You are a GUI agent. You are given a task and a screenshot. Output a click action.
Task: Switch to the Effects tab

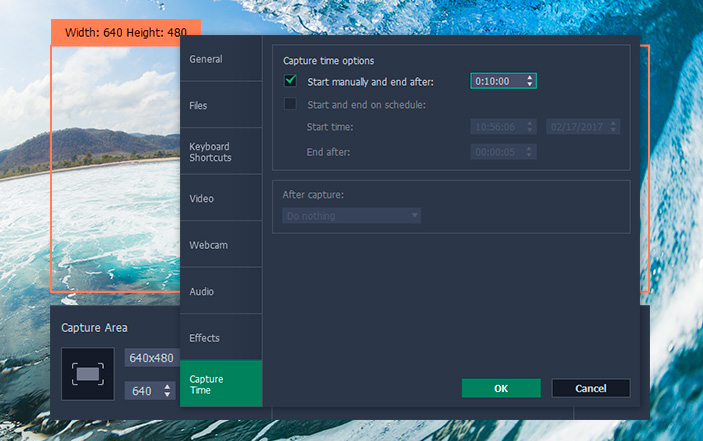pyautogui.click(x=221, y=338)
